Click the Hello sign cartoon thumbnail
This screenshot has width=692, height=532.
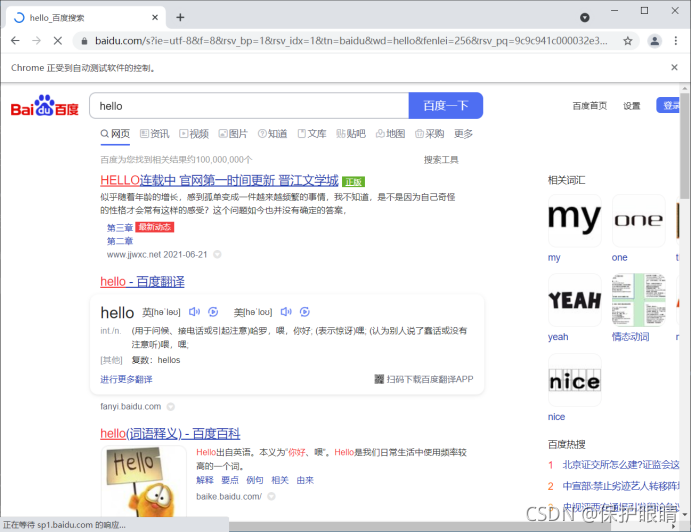pos(143,481)
